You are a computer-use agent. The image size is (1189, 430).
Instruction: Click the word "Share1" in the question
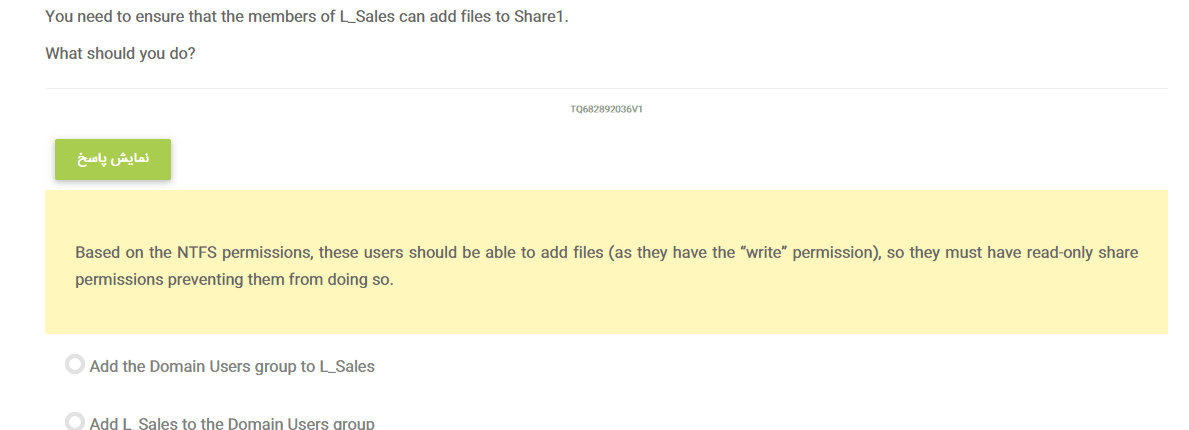[540, 17]
